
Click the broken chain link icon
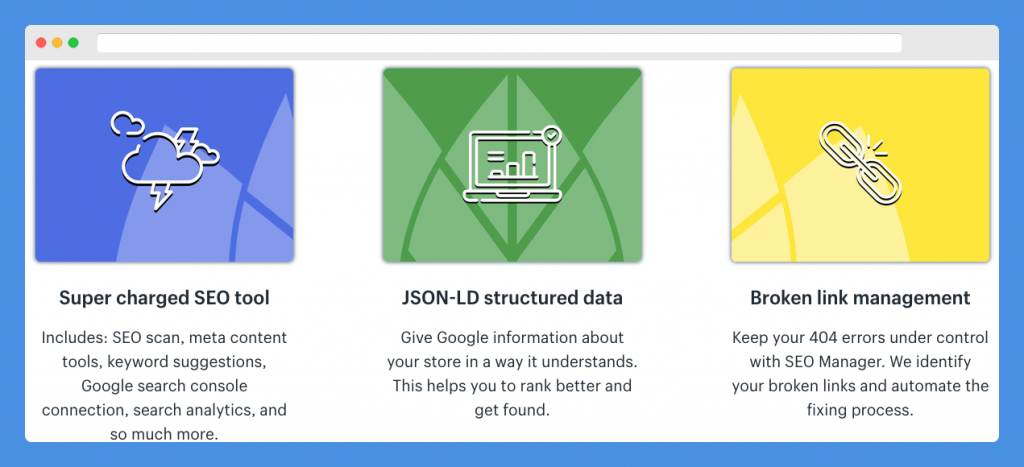860,163
